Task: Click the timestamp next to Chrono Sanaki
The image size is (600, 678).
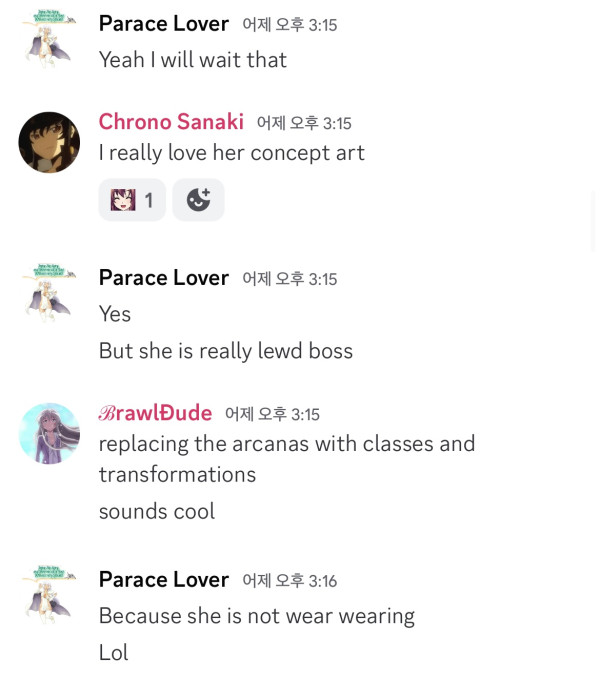Action: [x=304, y=123]
